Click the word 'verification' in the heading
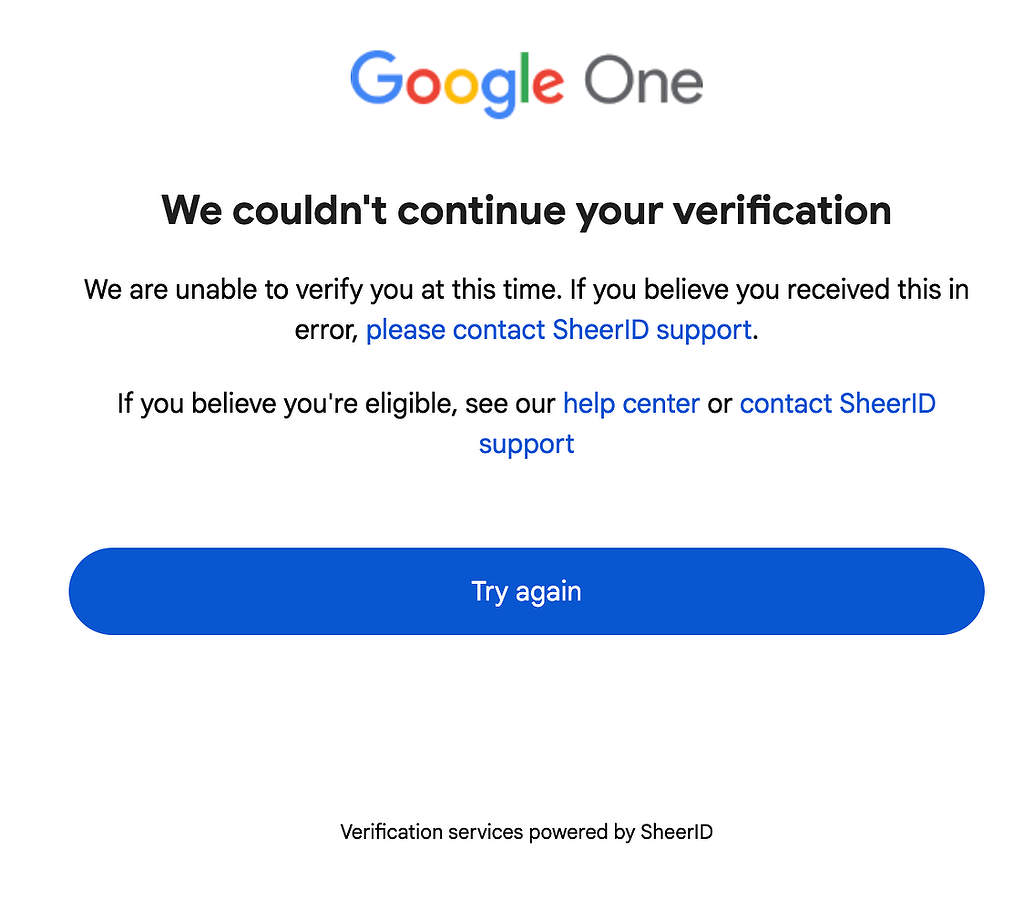Viewport: 1024px width, 911px height. [782, 211]
